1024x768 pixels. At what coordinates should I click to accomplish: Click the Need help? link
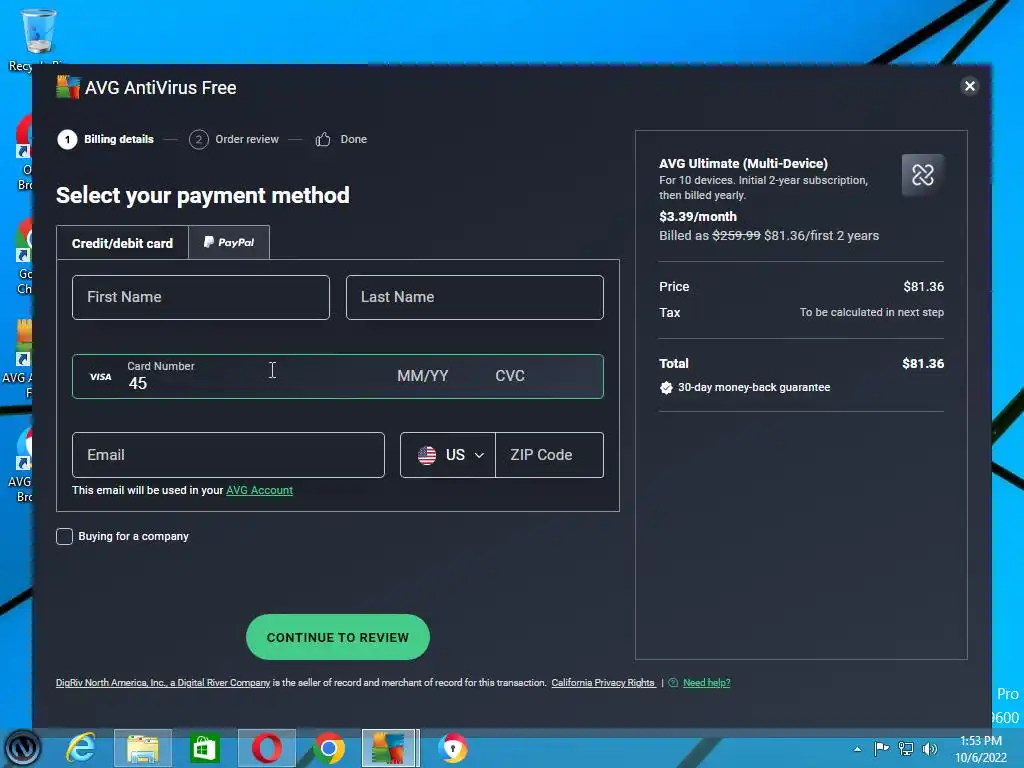(707, 682)
